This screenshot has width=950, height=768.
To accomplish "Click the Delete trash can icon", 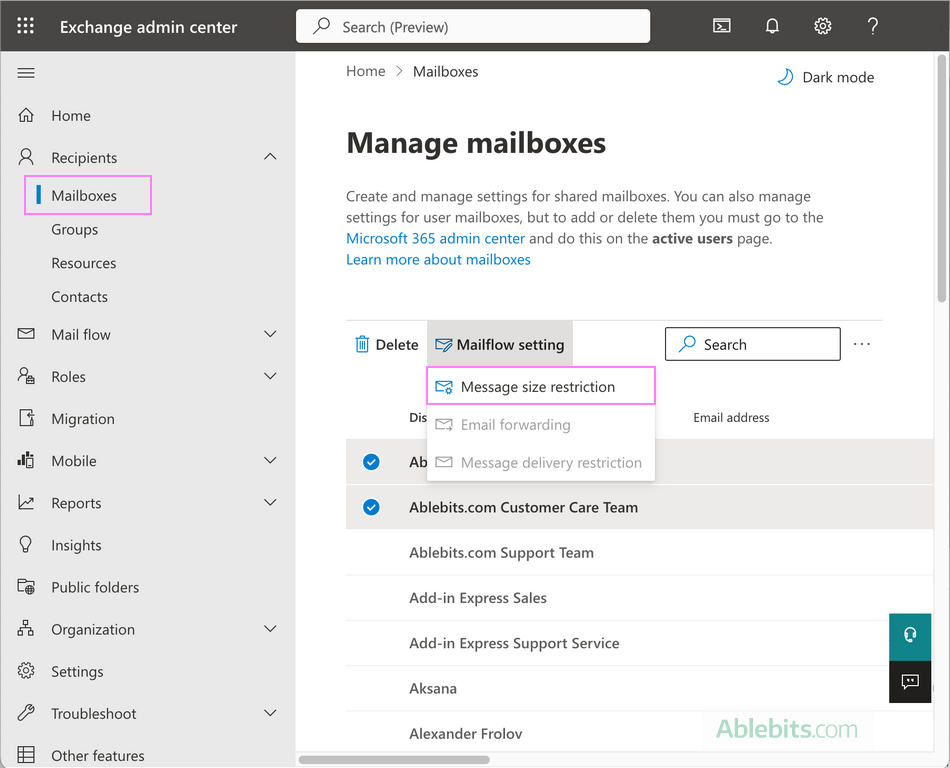I will point(362,344).
